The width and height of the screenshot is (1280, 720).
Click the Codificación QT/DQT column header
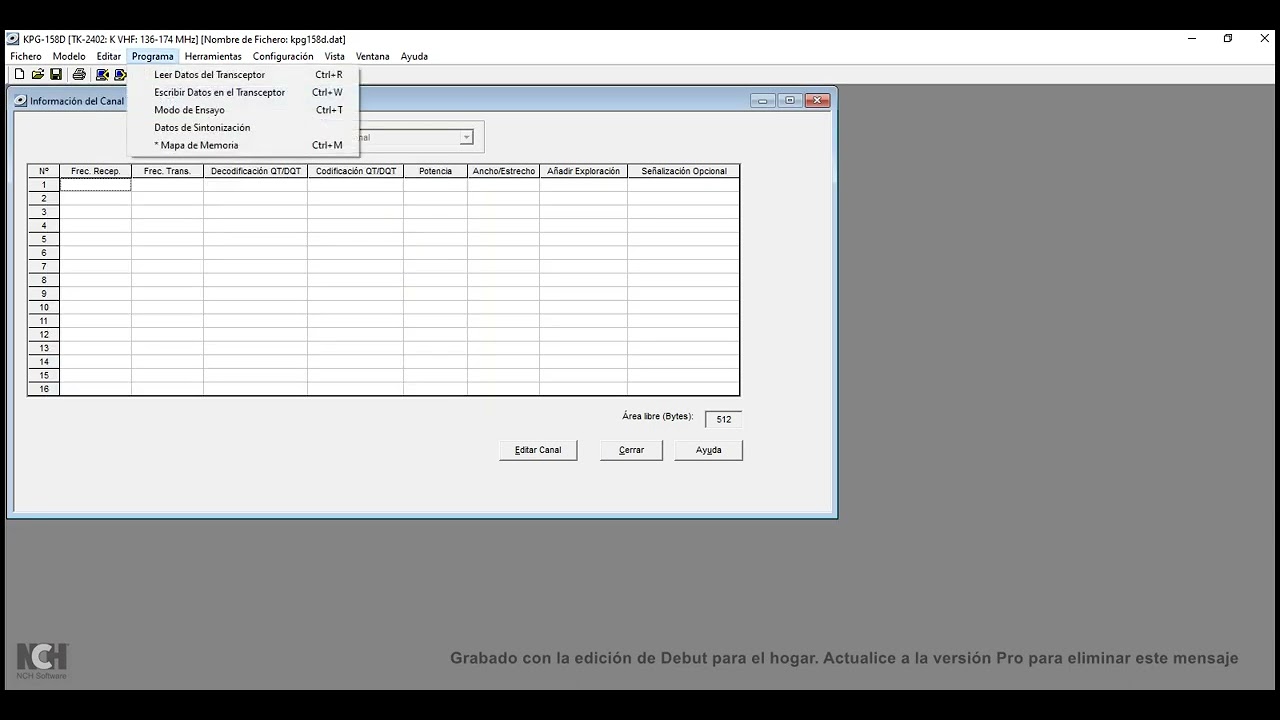(356, 171)
